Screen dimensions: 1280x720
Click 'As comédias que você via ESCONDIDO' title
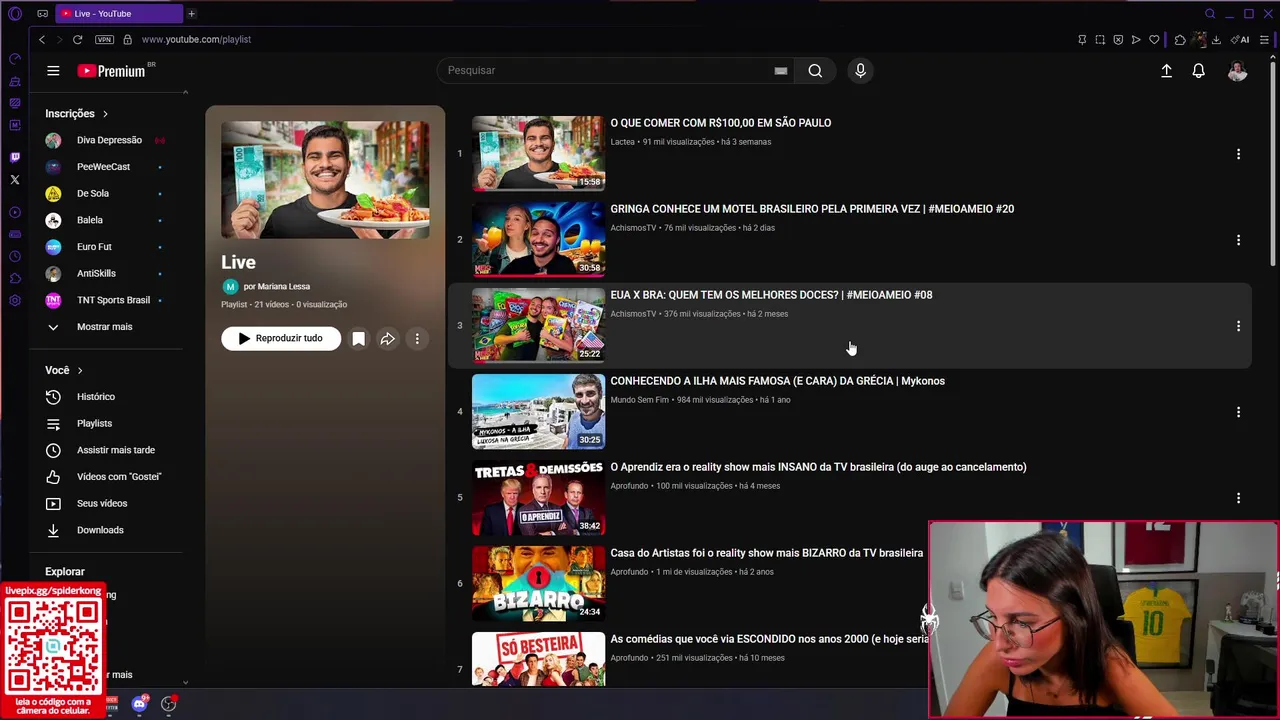coord(769,639)
